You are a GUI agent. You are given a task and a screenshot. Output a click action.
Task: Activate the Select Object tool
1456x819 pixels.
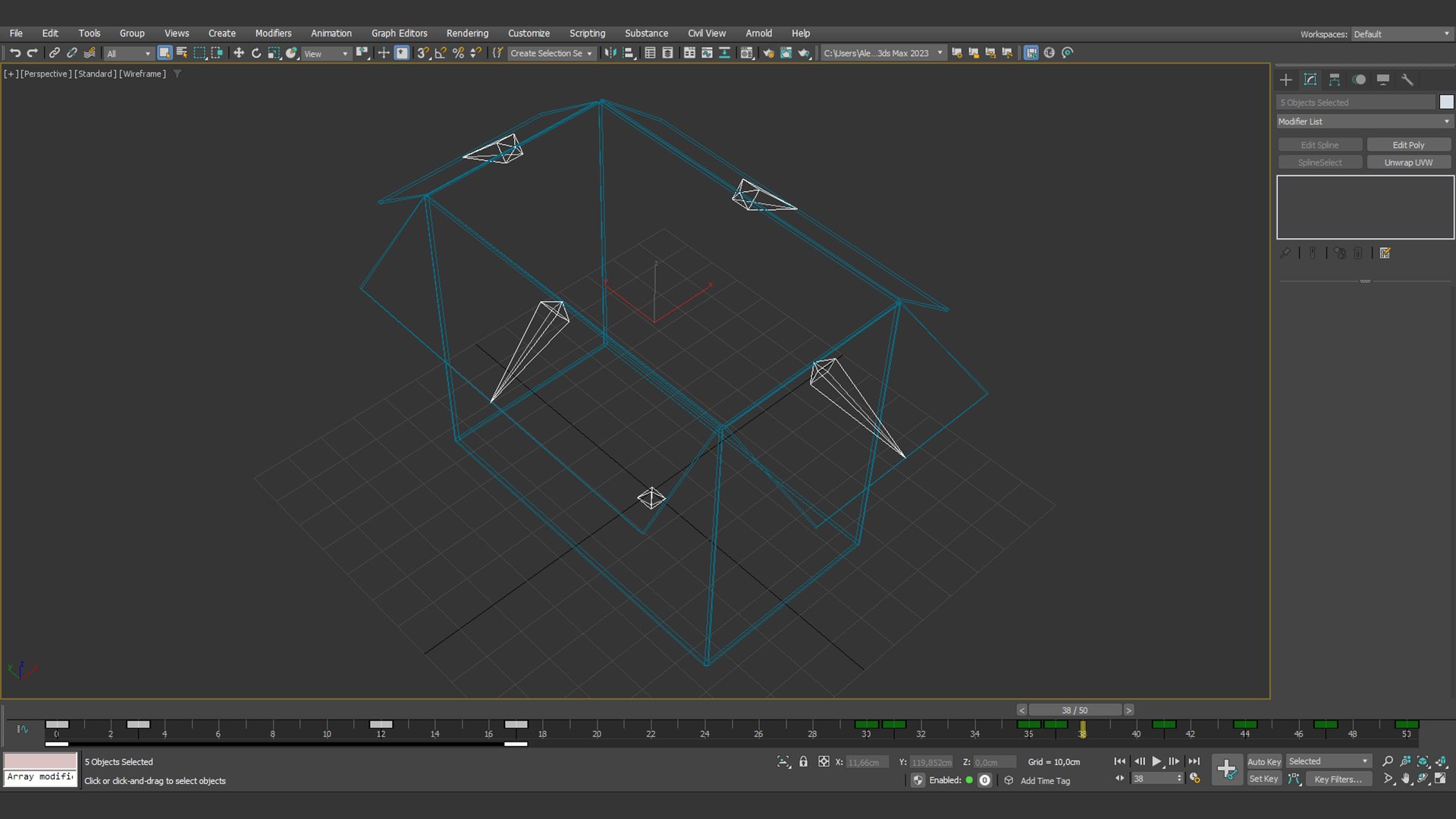click(165, 53)
